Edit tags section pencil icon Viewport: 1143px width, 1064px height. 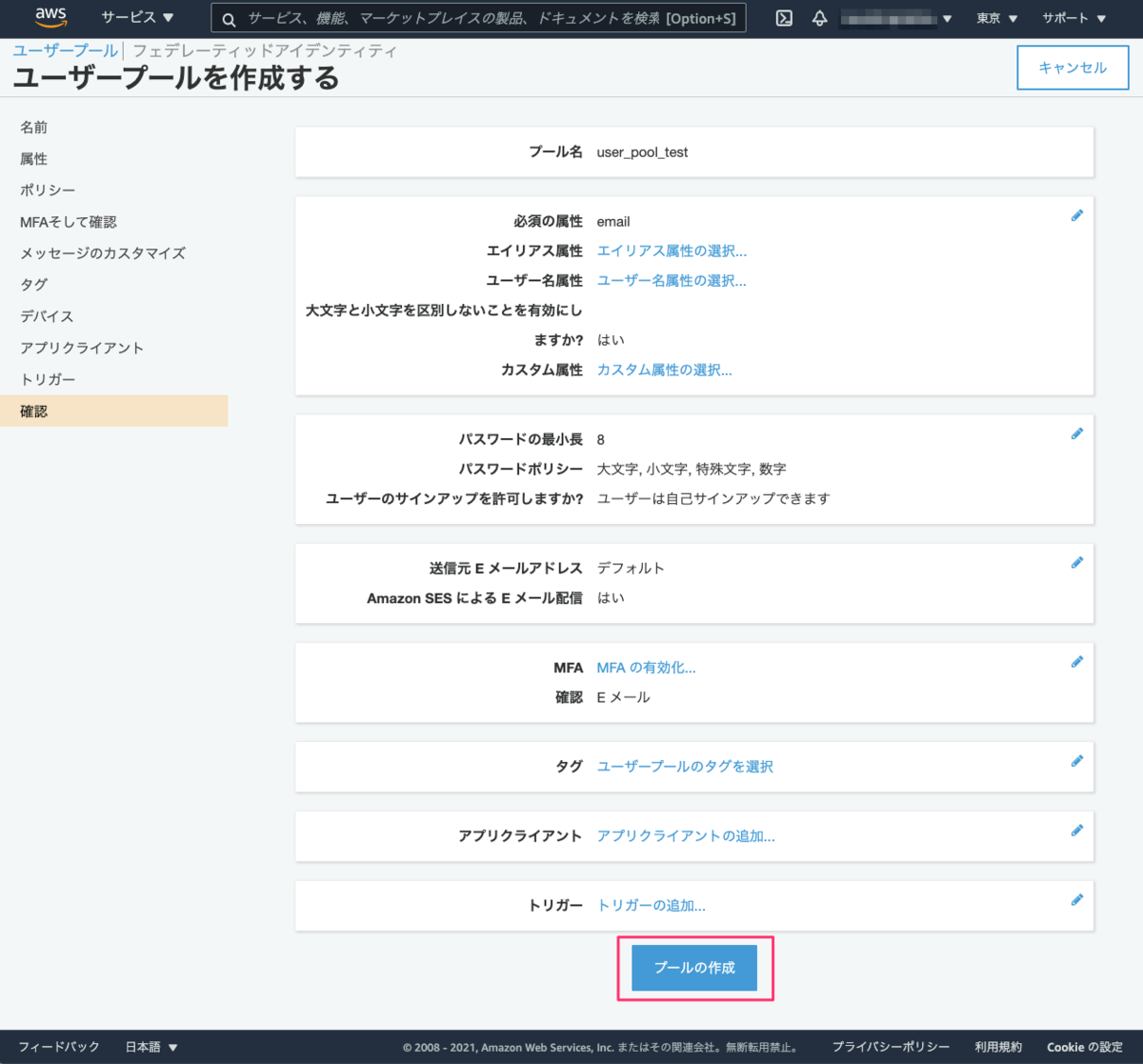[1077, 760]
